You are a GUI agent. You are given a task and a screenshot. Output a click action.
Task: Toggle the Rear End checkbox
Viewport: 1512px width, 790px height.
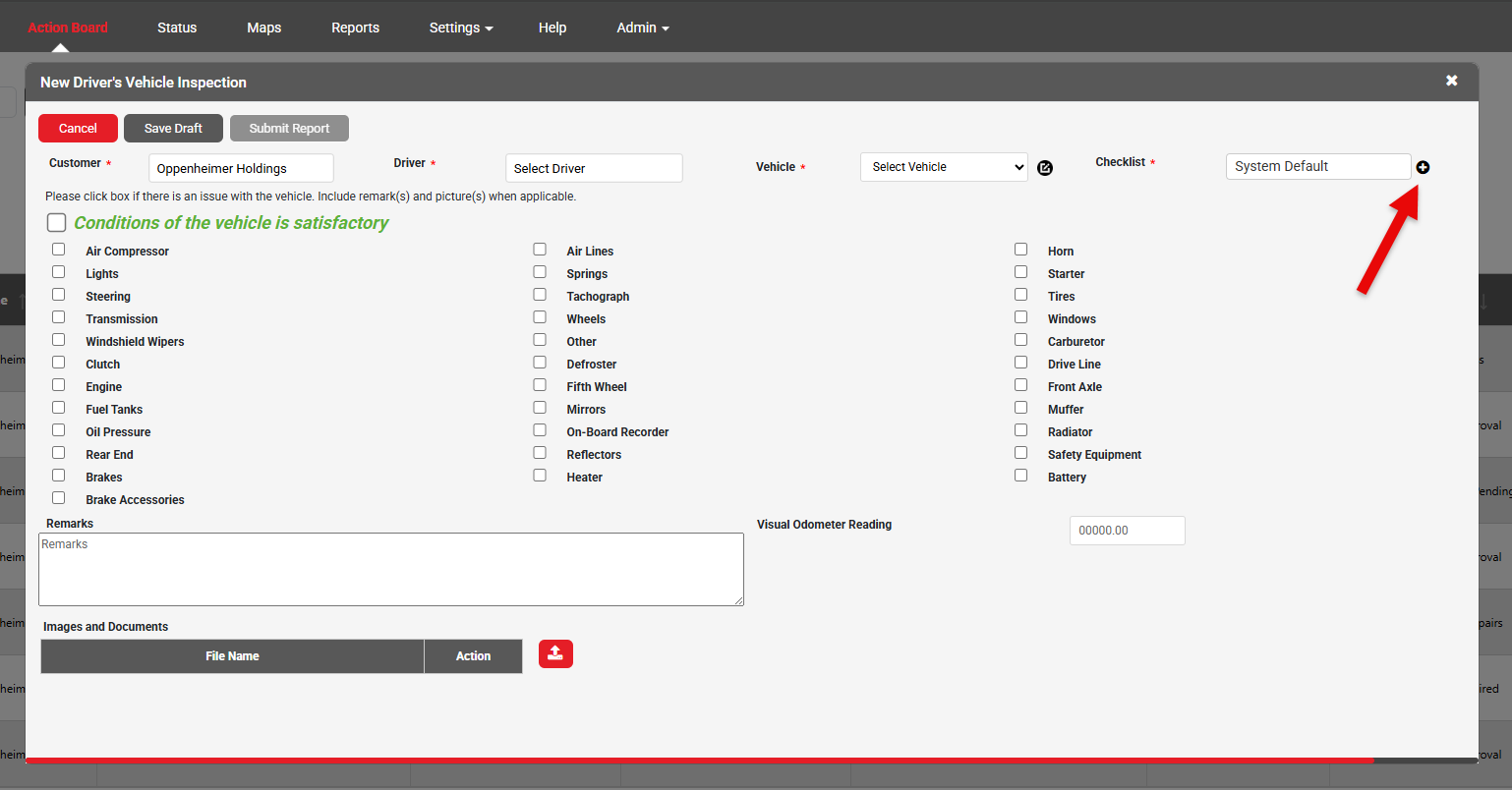pos(59,453)
